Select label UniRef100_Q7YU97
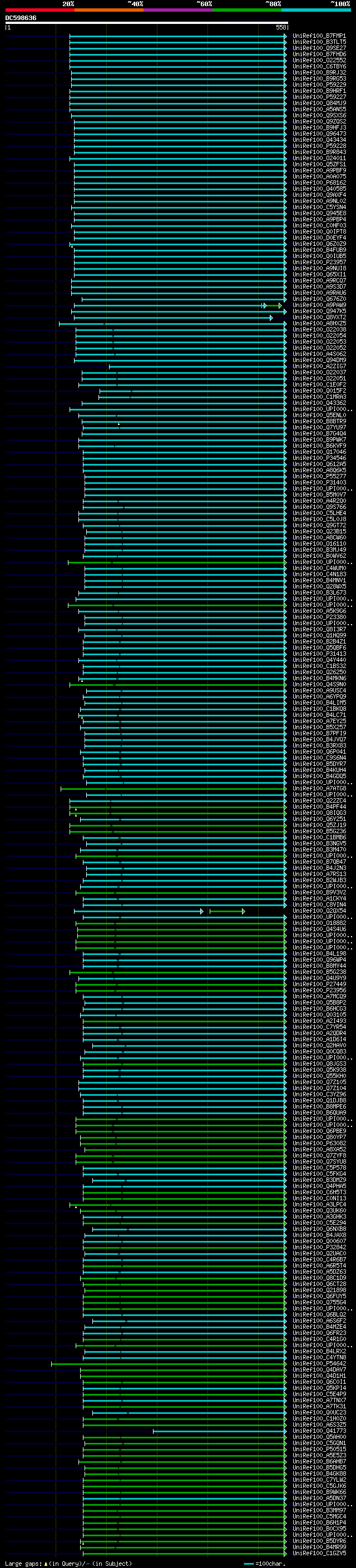The image size is (356, 1568). [x=319, y=427]
